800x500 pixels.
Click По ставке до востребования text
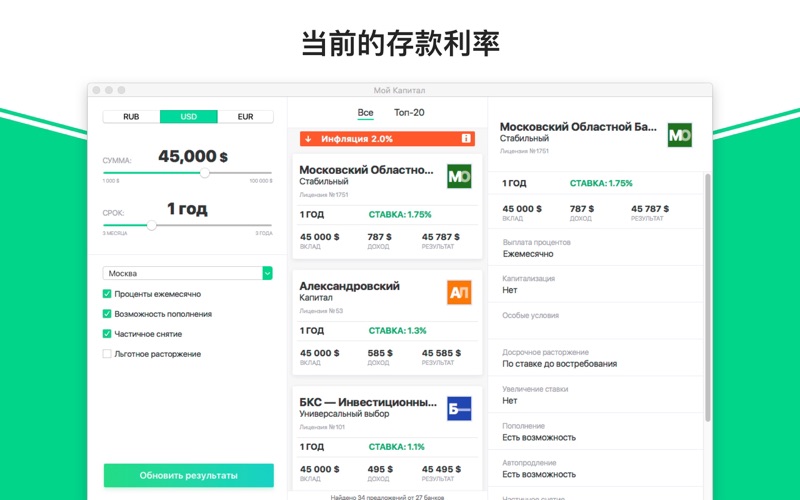click(560, 364)
